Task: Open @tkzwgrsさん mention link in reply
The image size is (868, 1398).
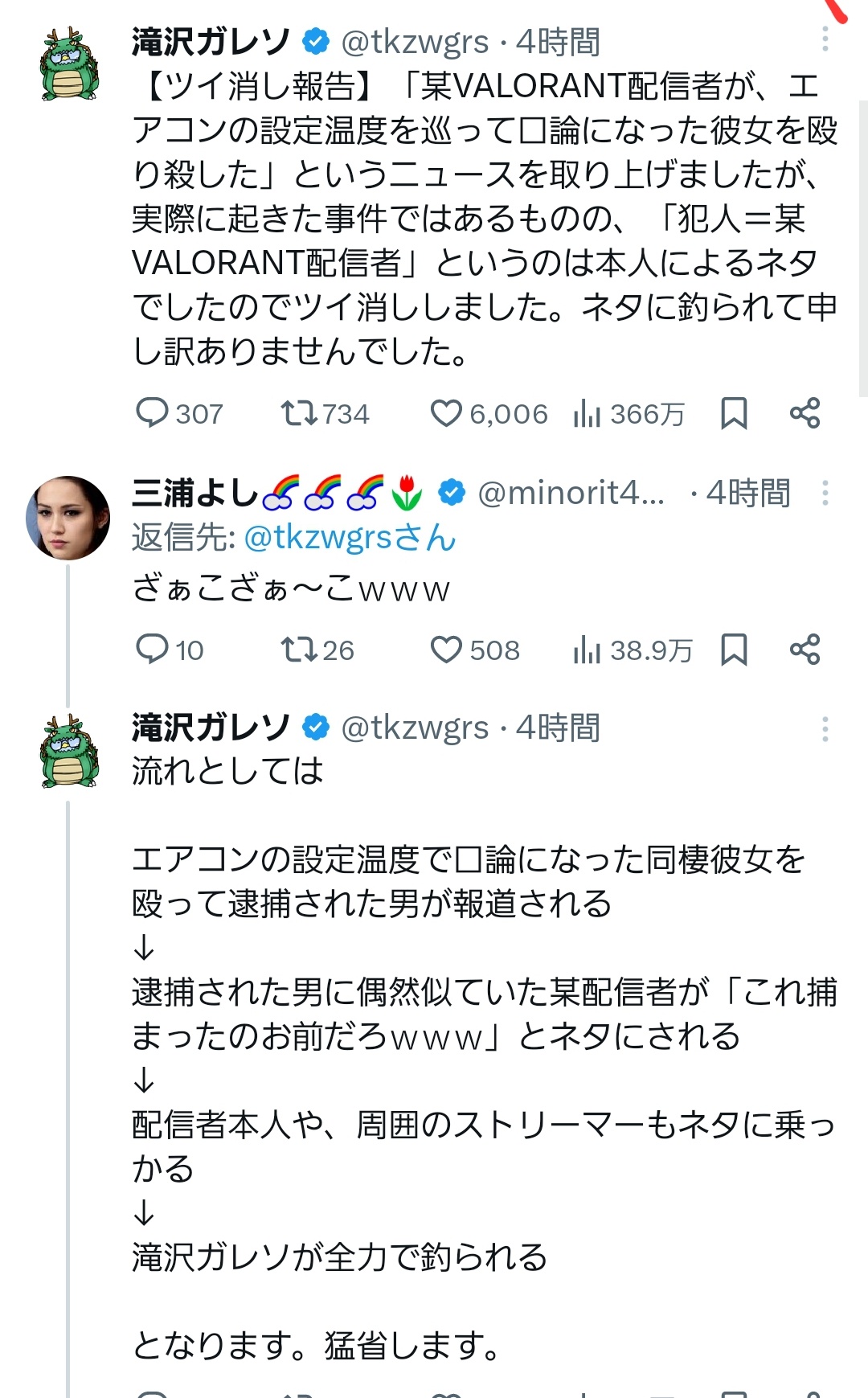Action: point(350,538)
